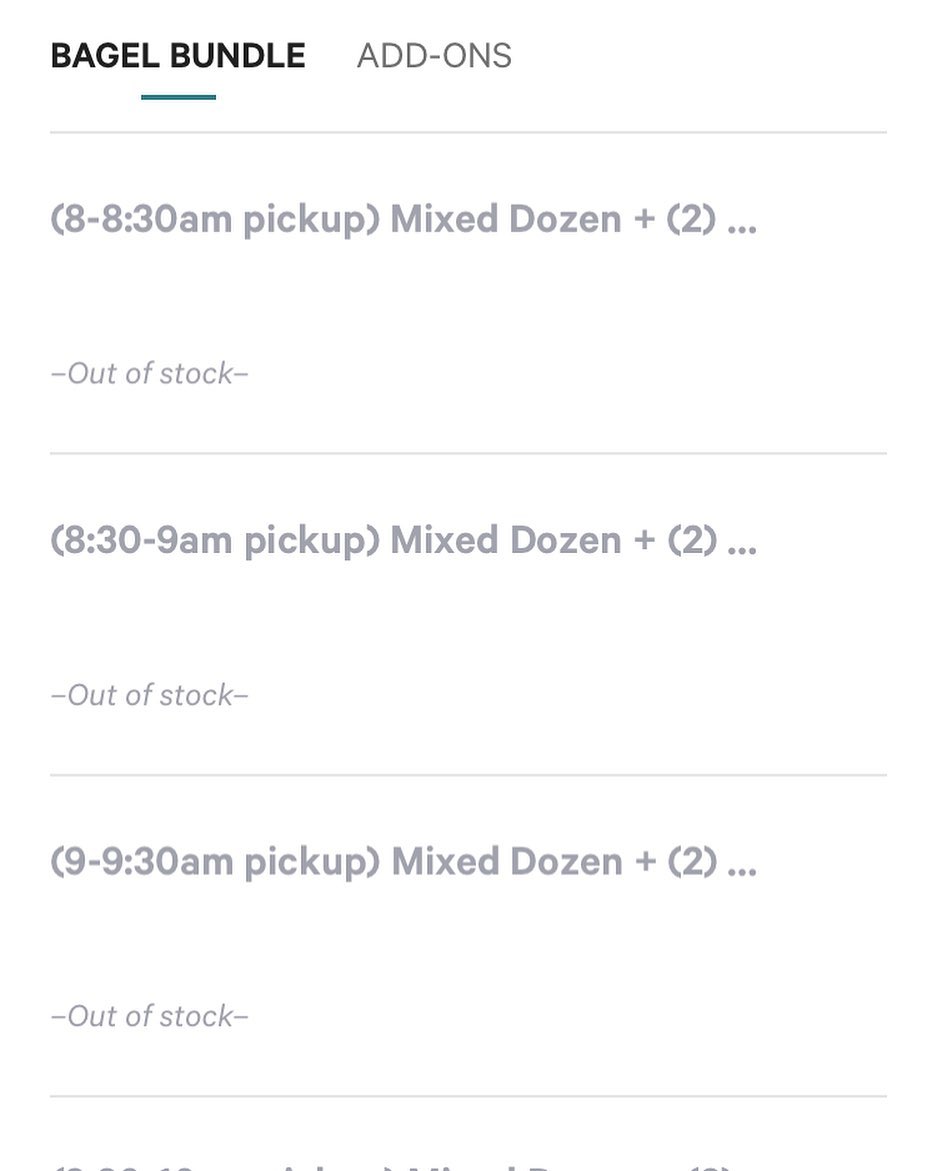Click the divider line beneath the tab bar

[468, 132]
